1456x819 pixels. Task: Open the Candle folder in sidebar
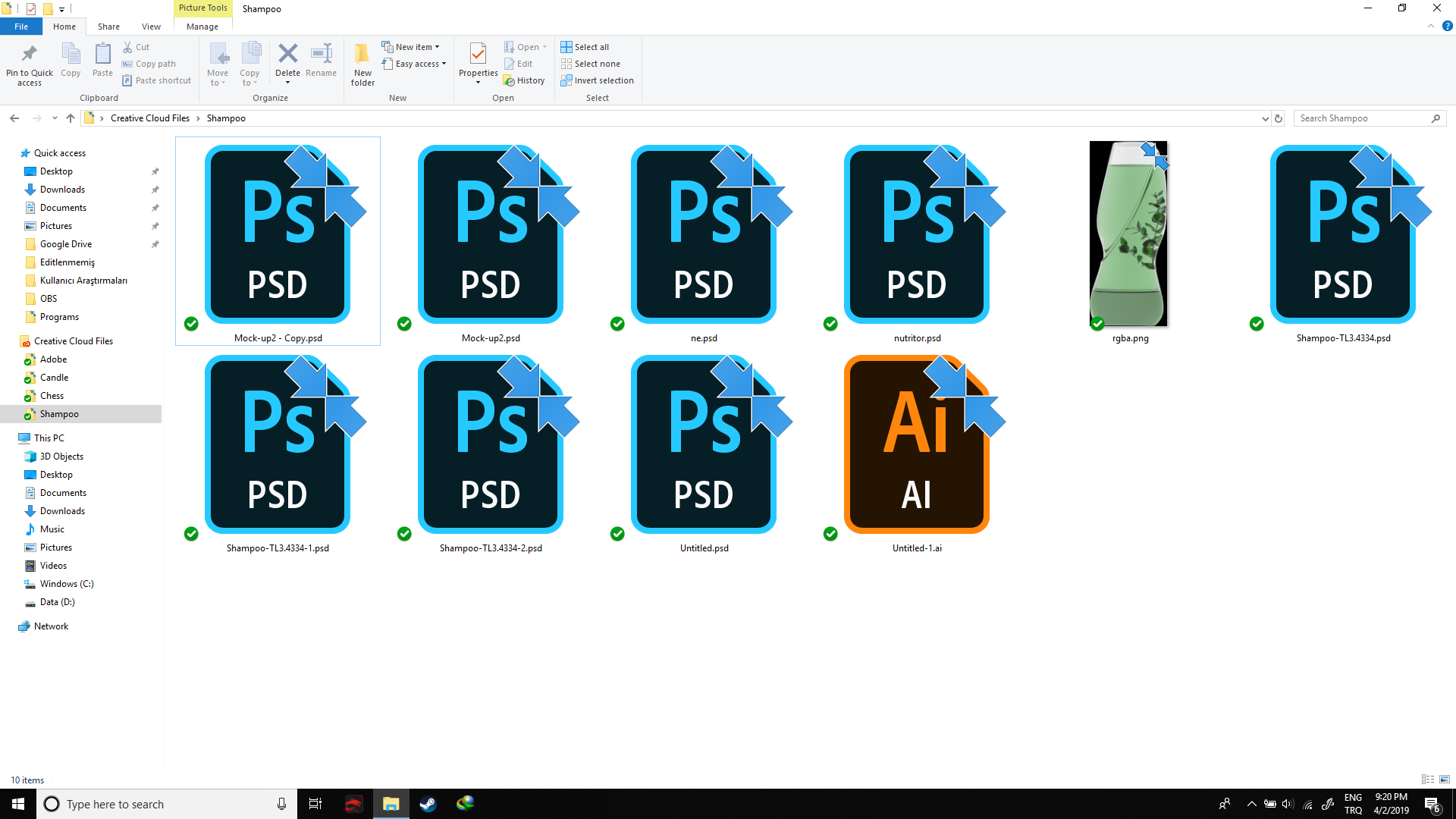point(54,378)
